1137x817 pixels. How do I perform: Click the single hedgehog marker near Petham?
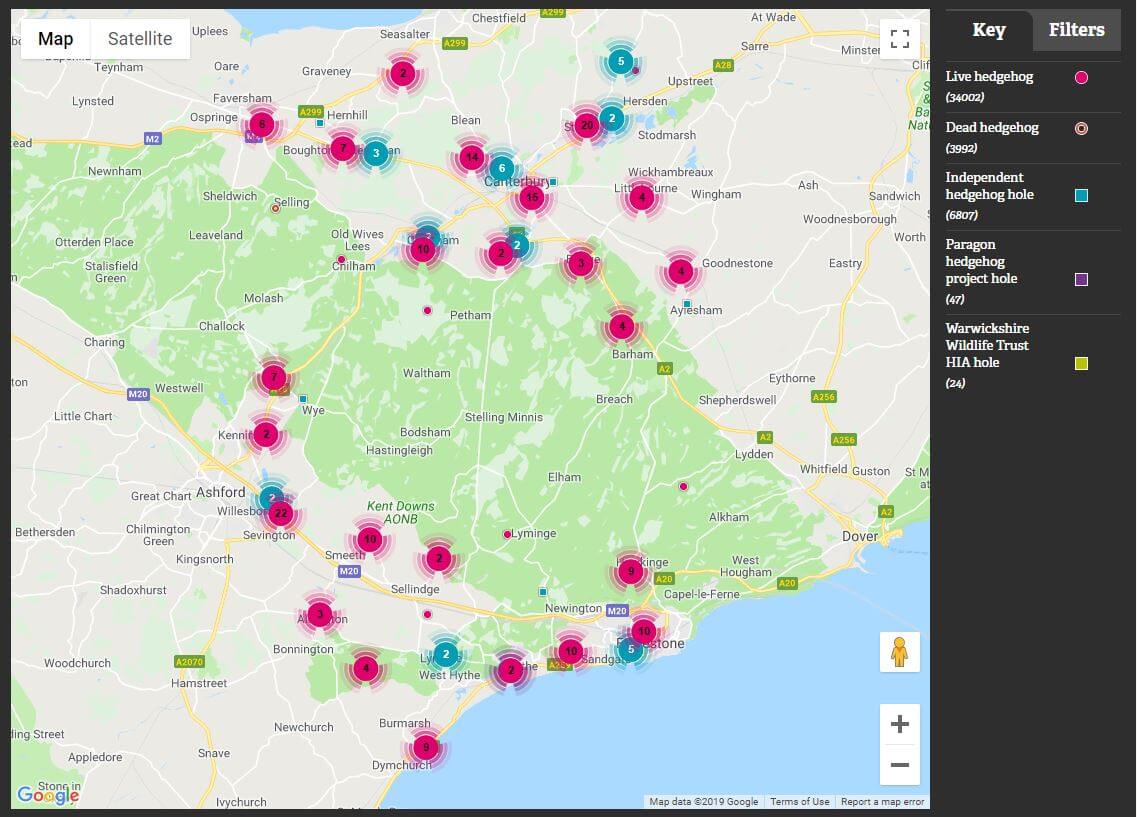427,310
